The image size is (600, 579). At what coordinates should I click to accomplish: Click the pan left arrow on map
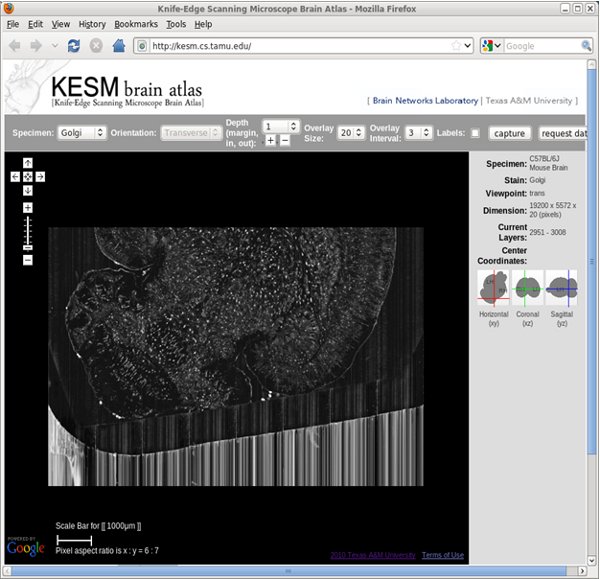point(15,177)
